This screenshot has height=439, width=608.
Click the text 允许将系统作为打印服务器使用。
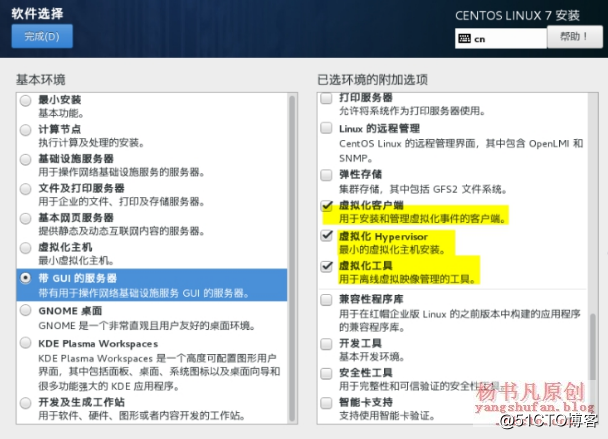(x=413, y=111)
